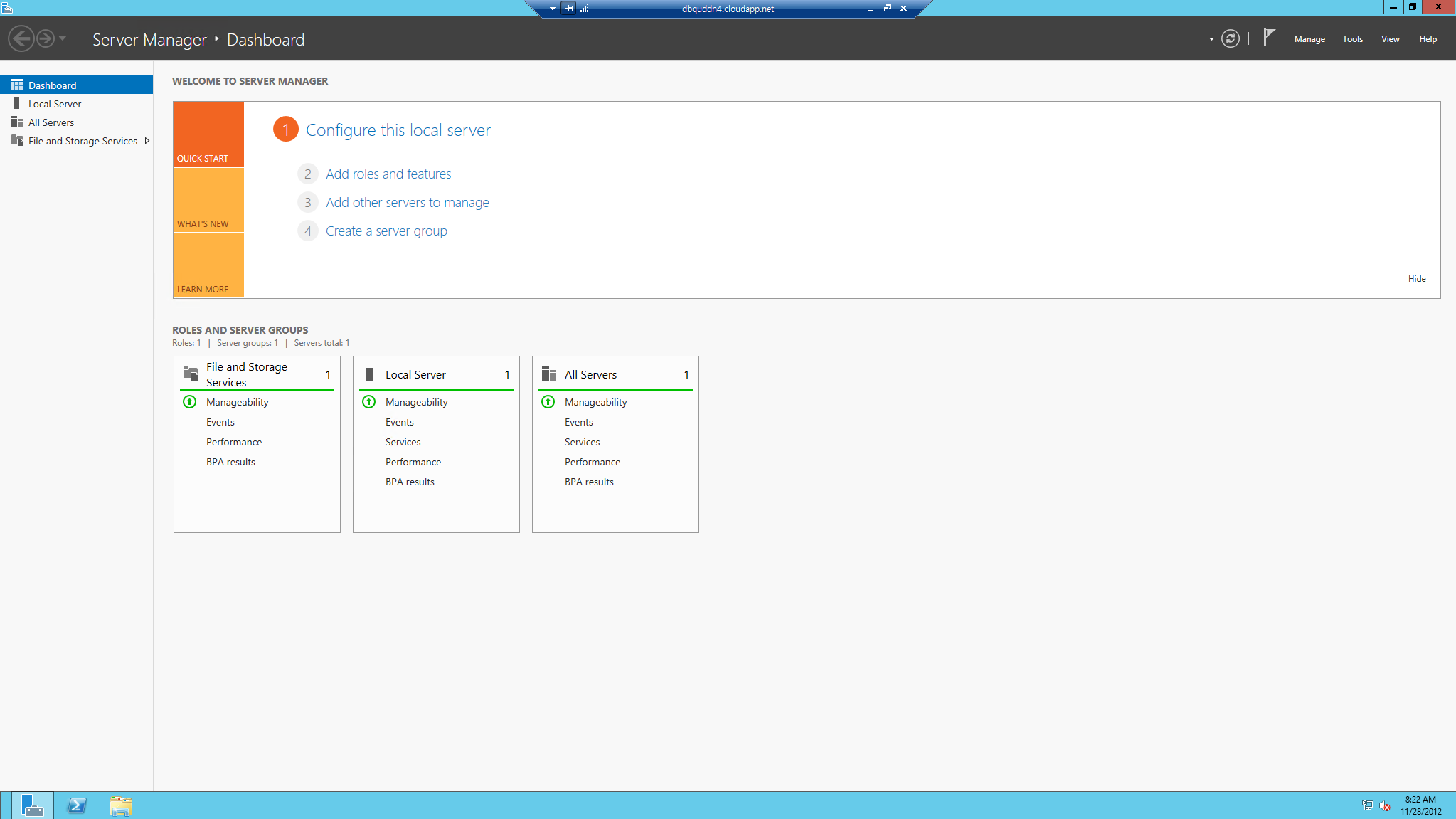
Task: Click All Servers Manageability status icon
Action: tap(548, 401)
